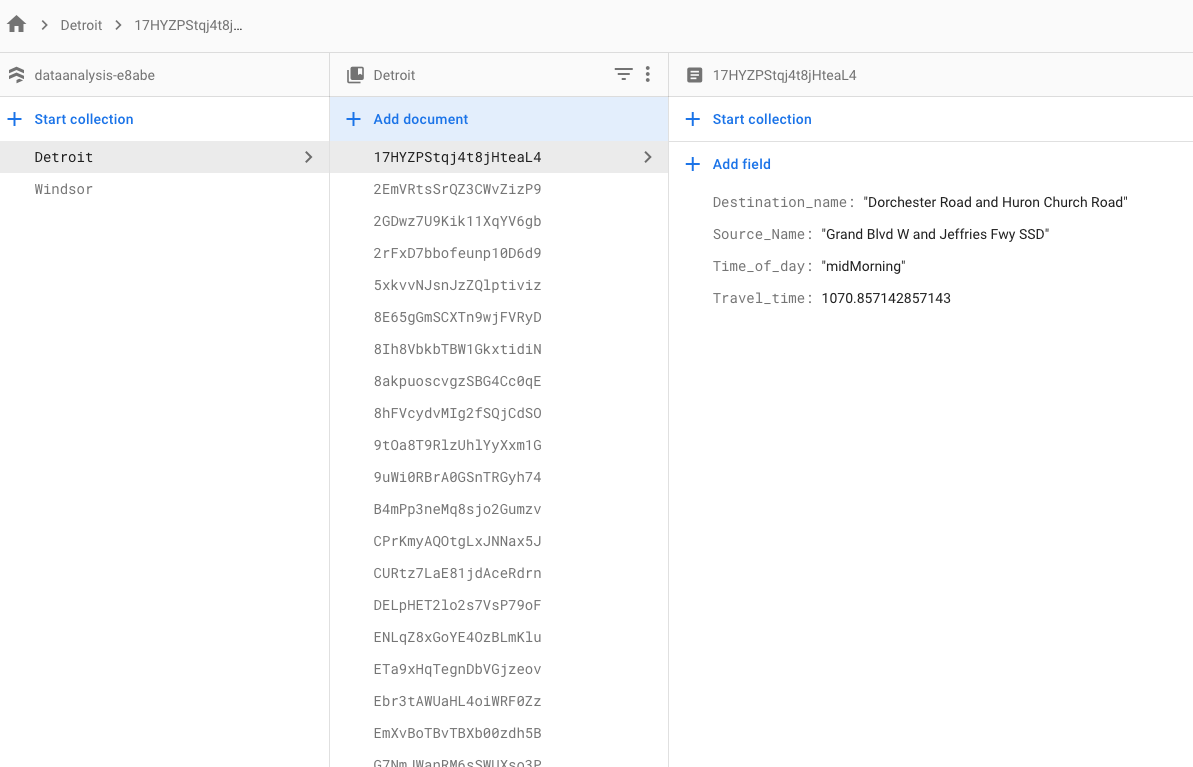Viewport: 1193px width, 767px height.
Task: Open the filter list icon in Detroit panel
Action: click(x=623, y=74)
